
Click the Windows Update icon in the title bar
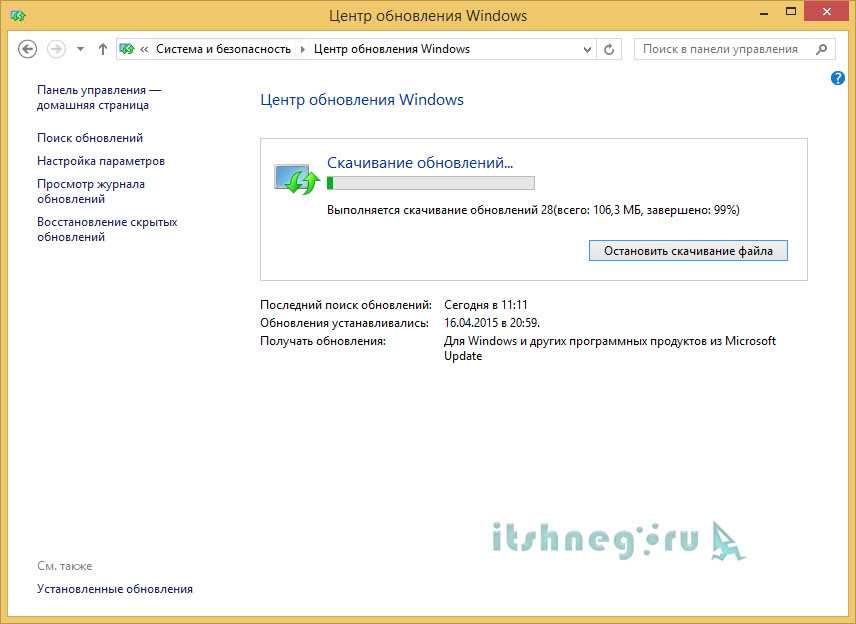point(17,16)
